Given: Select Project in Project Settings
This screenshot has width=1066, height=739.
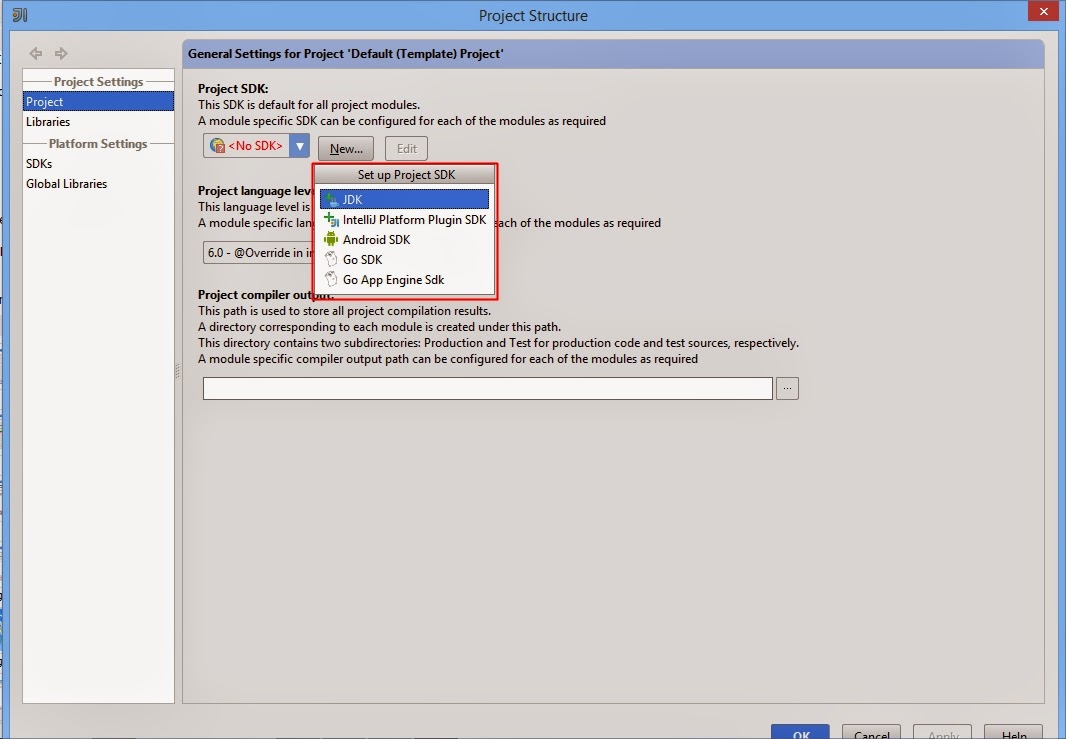Looking at the screenshot, I should [99, 101].
